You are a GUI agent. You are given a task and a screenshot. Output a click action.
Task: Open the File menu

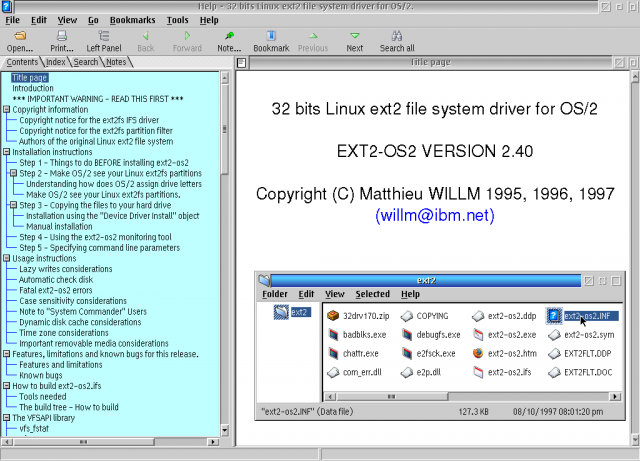(12, 20)
